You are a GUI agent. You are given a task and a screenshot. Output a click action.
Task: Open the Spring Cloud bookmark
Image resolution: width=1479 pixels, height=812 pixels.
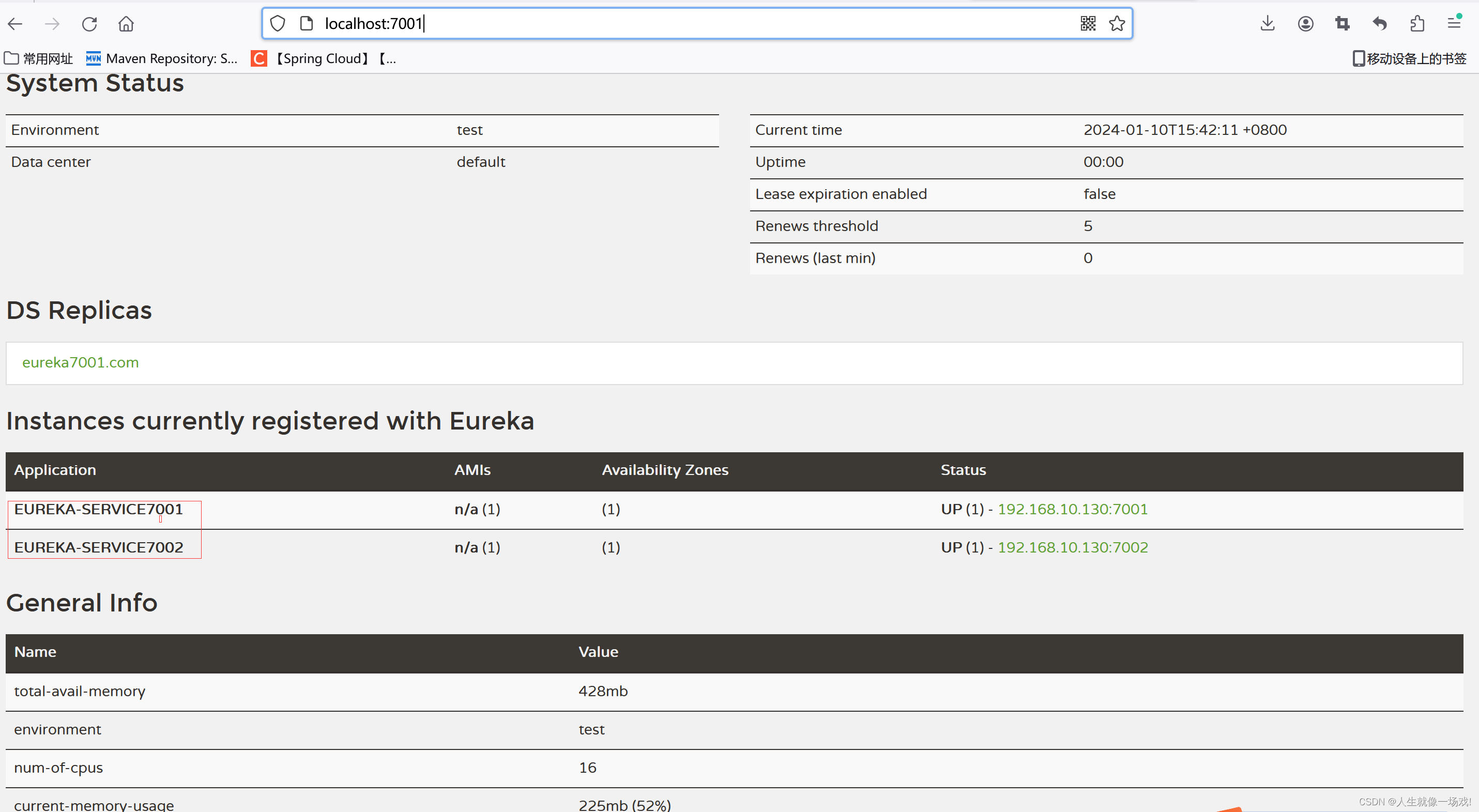pos(324,58)
